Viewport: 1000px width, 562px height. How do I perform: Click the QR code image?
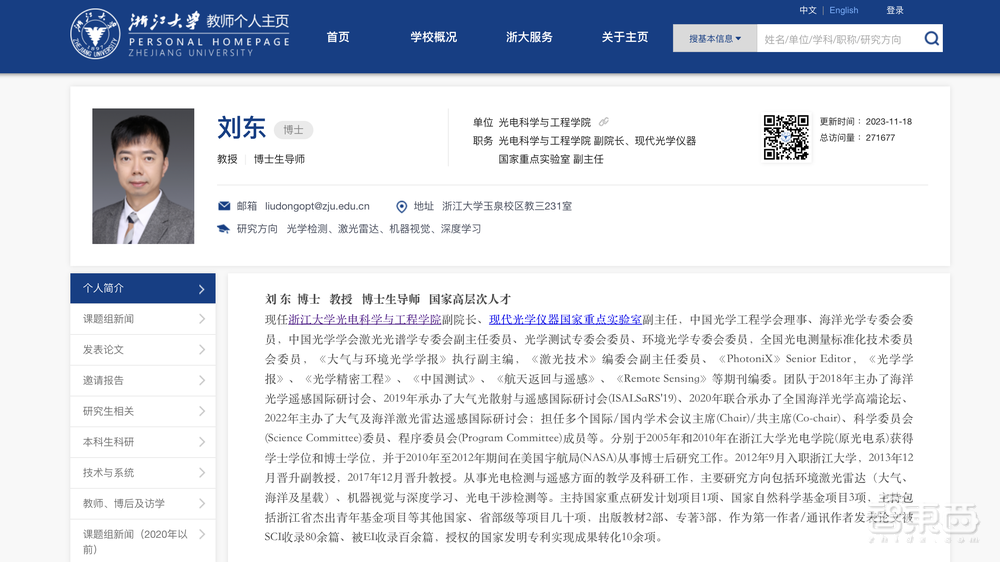click(x=786, y=137)
